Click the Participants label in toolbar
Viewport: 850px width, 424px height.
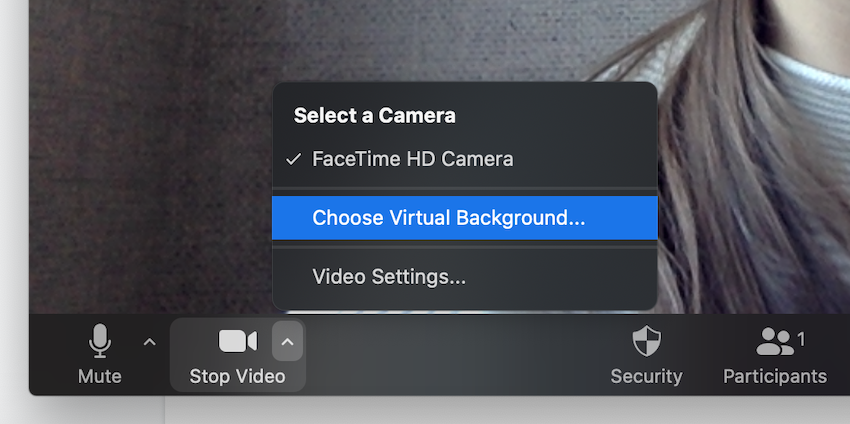coord(775,376)
